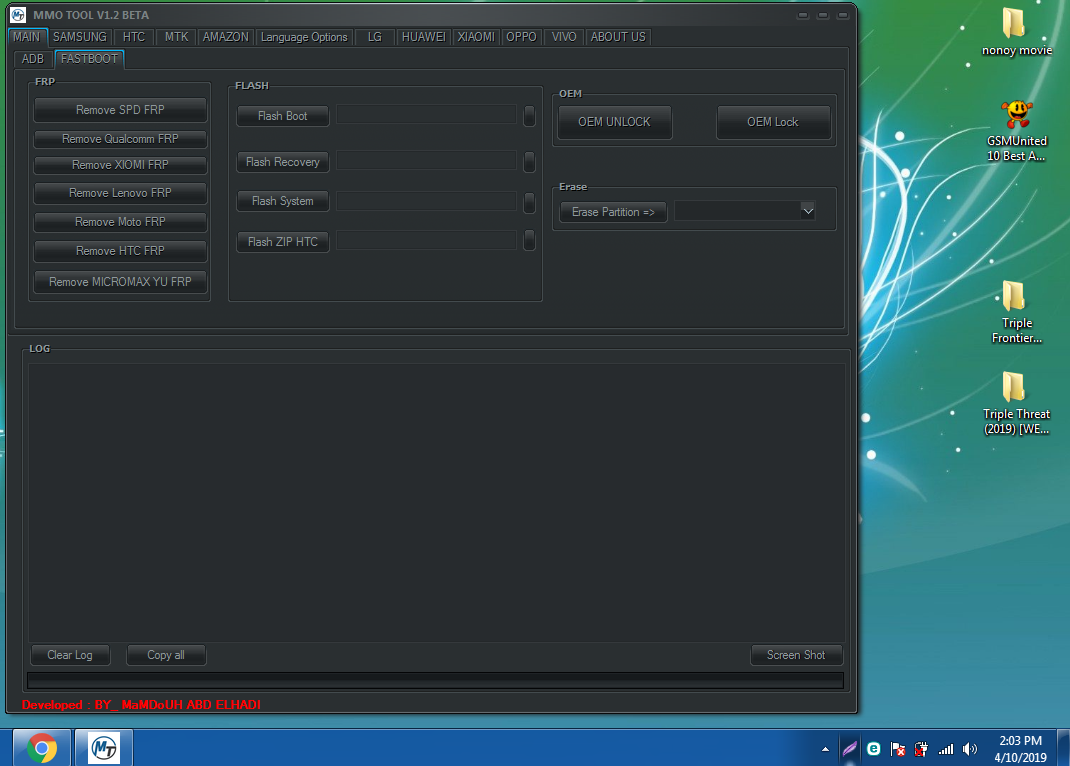Open the nonoy movie desktop folder
1070x766 pixels.
(x=1016, y=31)
